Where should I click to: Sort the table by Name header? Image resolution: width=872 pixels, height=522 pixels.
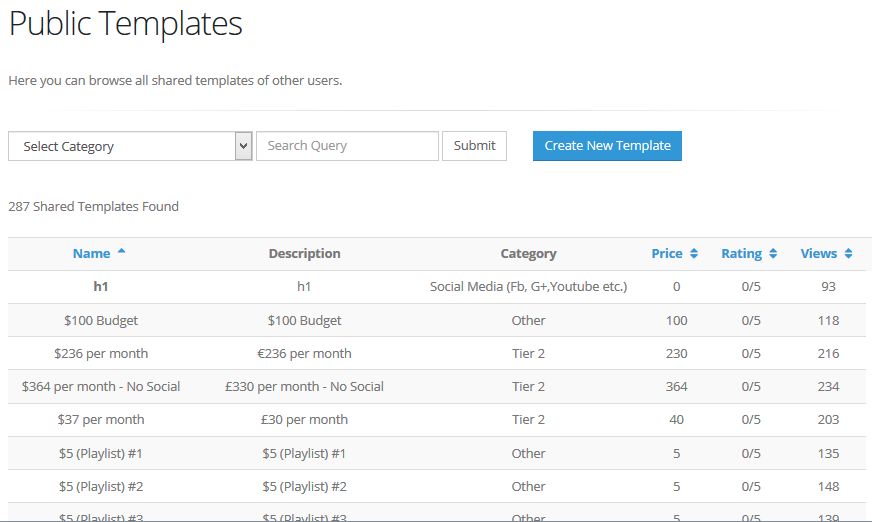[91, 254]
